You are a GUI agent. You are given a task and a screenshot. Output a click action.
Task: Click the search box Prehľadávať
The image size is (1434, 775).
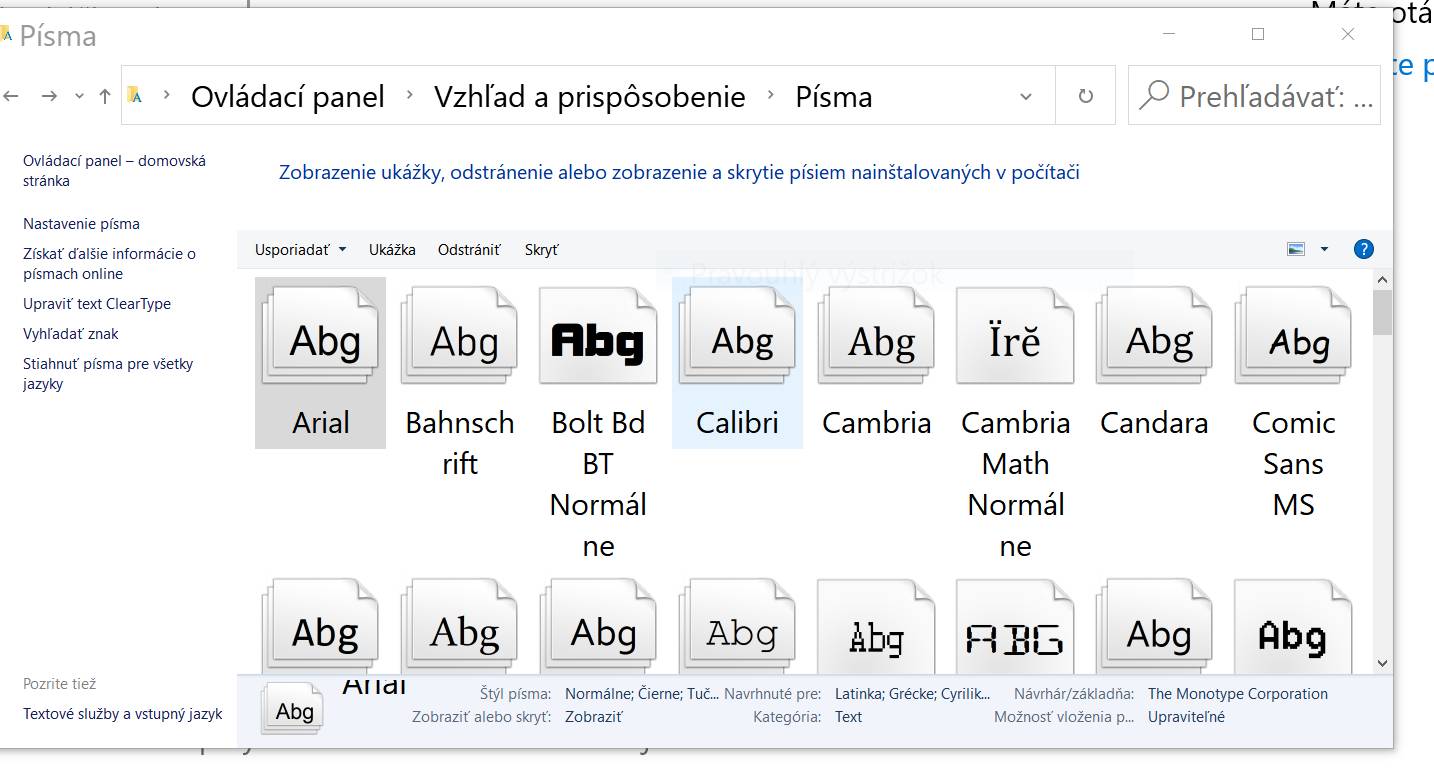coord(1254,96)
